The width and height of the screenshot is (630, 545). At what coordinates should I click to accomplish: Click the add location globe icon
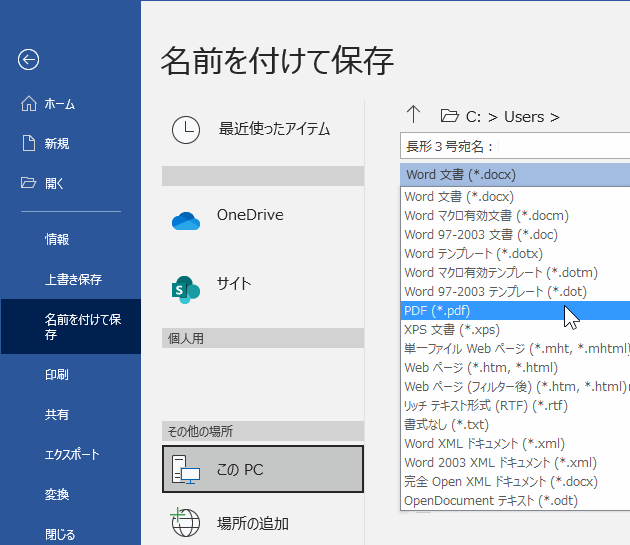186,523
